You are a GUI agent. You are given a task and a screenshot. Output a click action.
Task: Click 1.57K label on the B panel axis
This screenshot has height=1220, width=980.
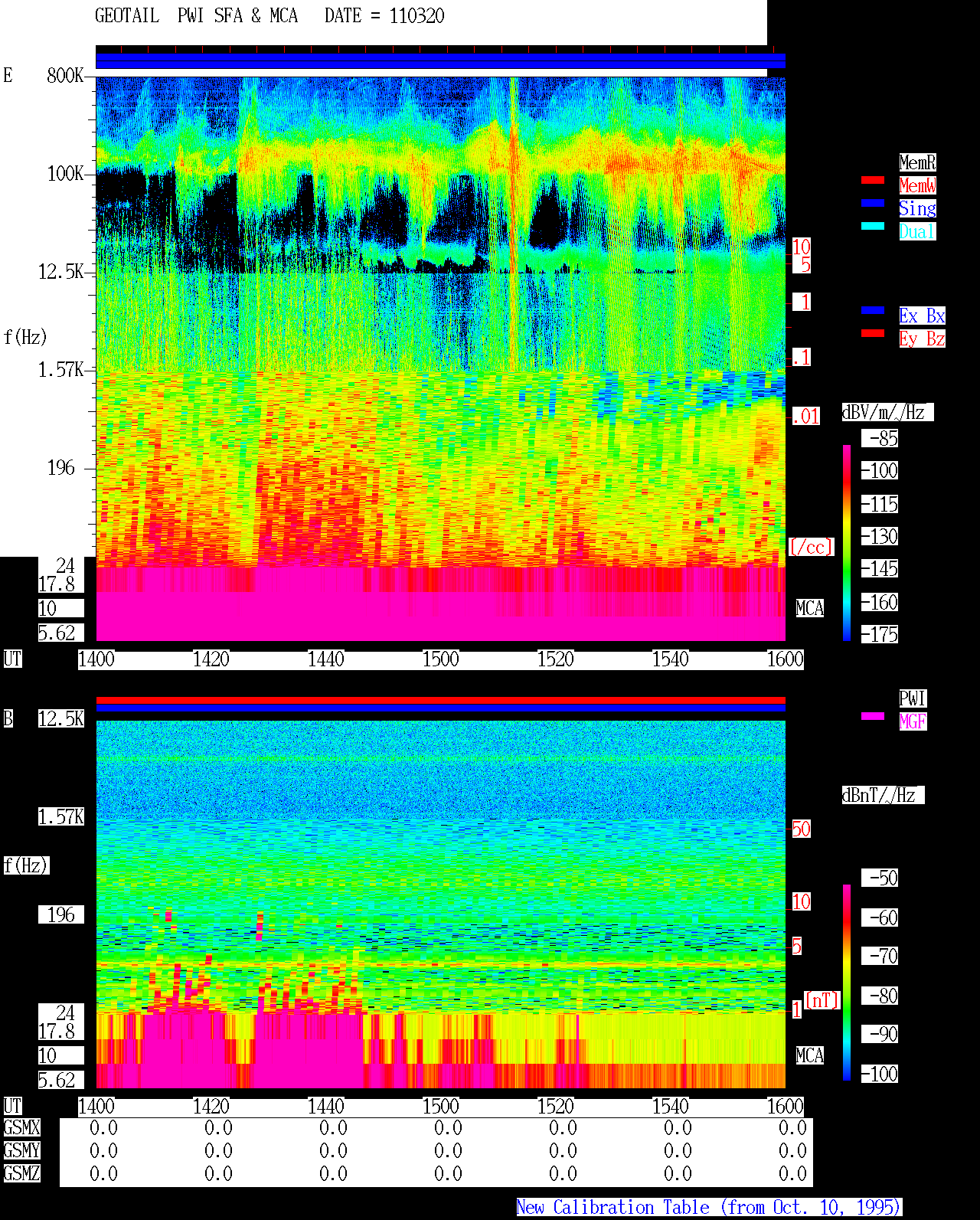click(x=60, y=816)
